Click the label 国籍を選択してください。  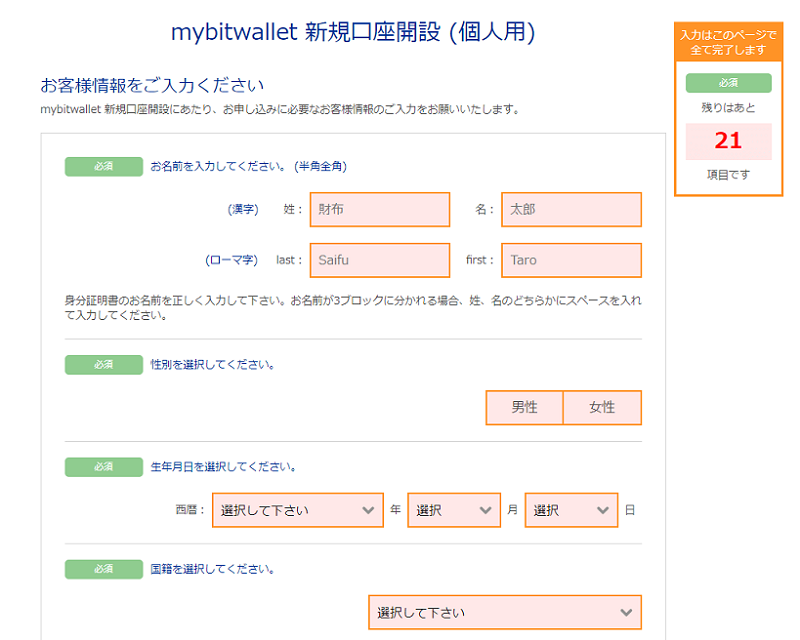coord(212,569)
